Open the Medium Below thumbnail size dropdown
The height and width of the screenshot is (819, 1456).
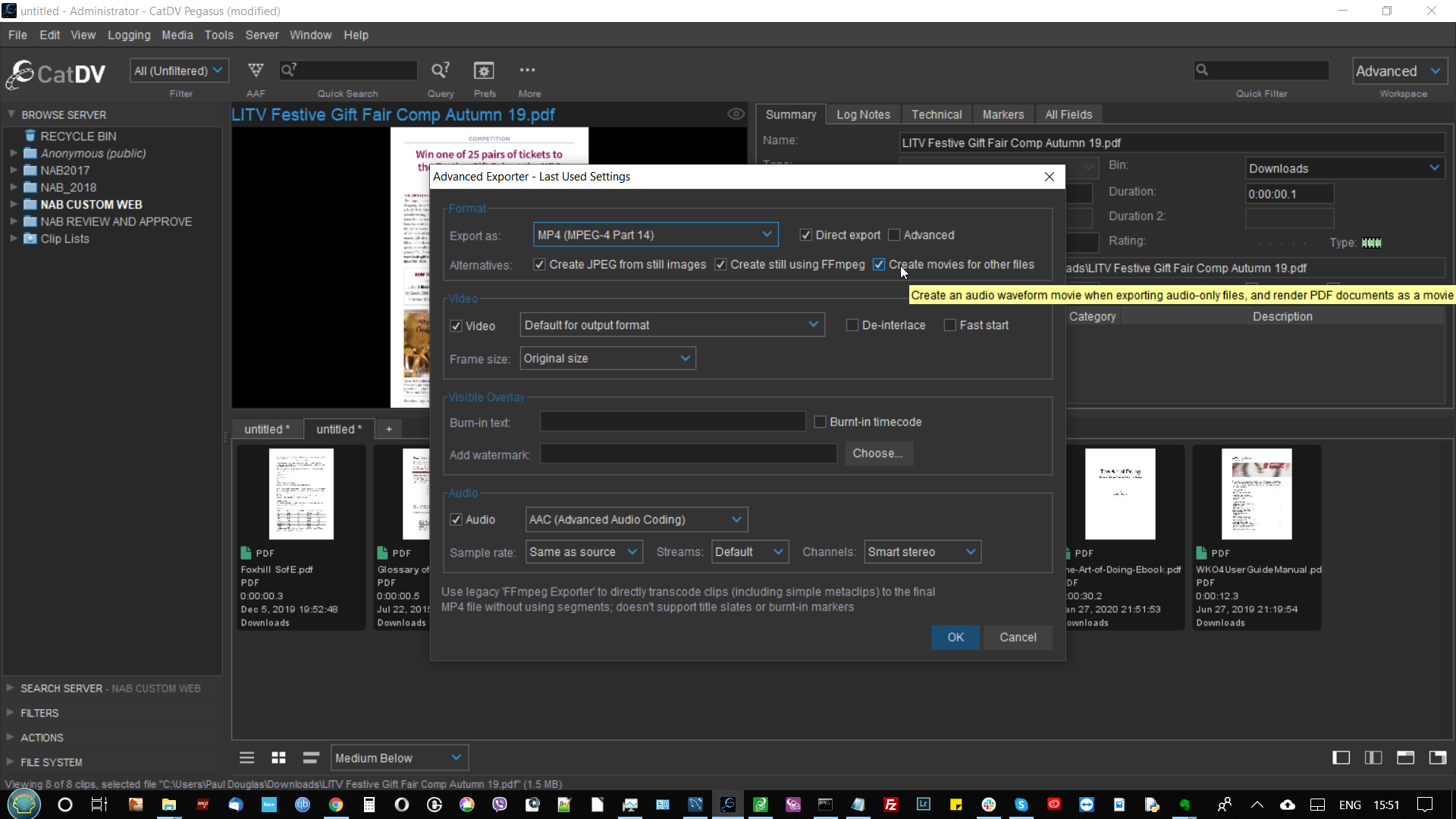tap(399, 758)
